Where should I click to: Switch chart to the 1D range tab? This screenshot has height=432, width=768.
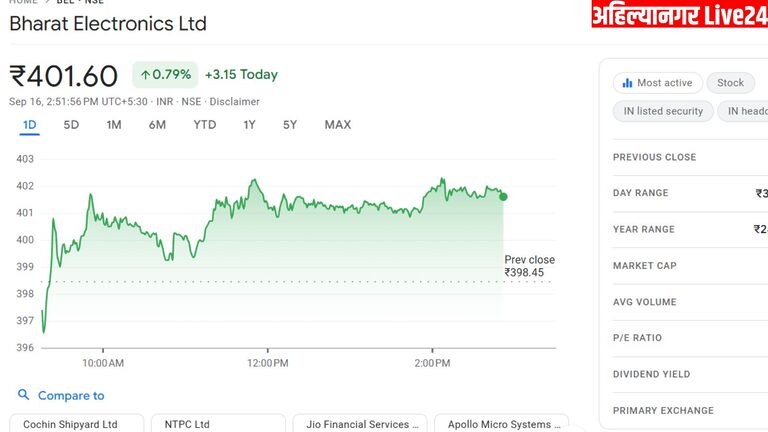30,125
